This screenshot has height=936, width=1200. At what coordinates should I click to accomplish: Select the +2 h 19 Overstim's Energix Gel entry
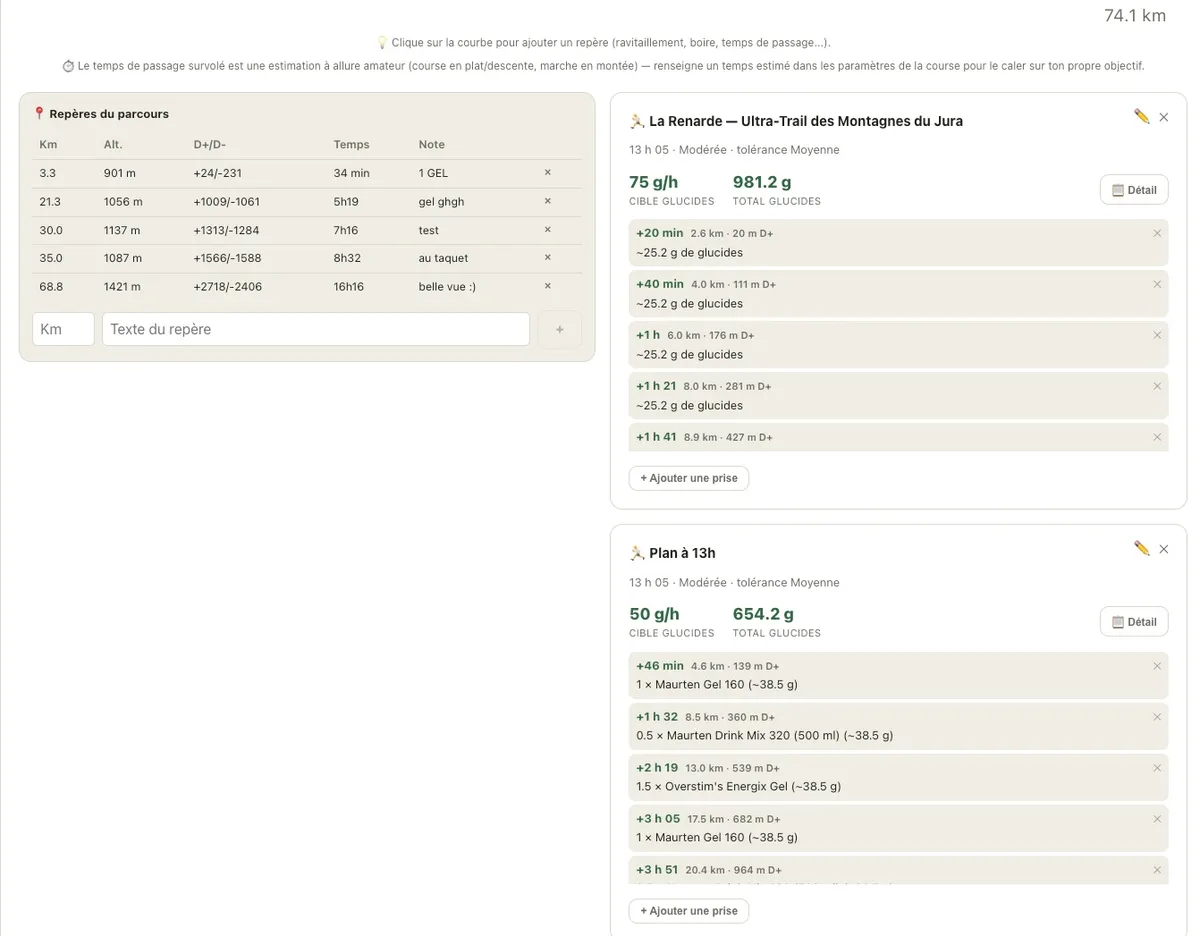point(898,777)
